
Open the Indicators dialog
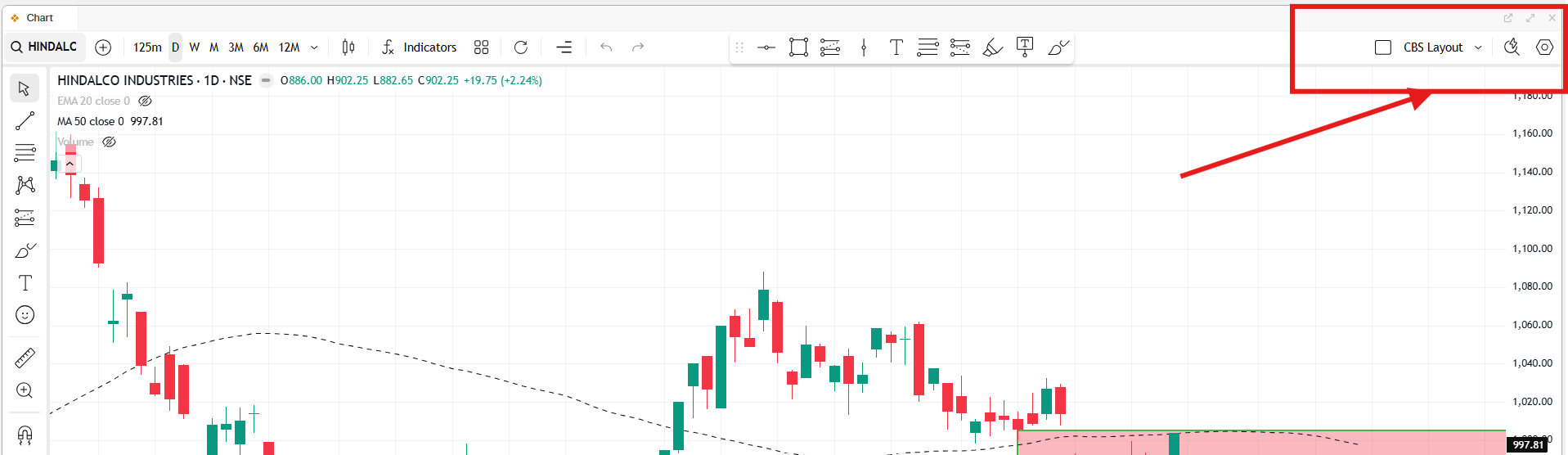[x=419, y=47]
